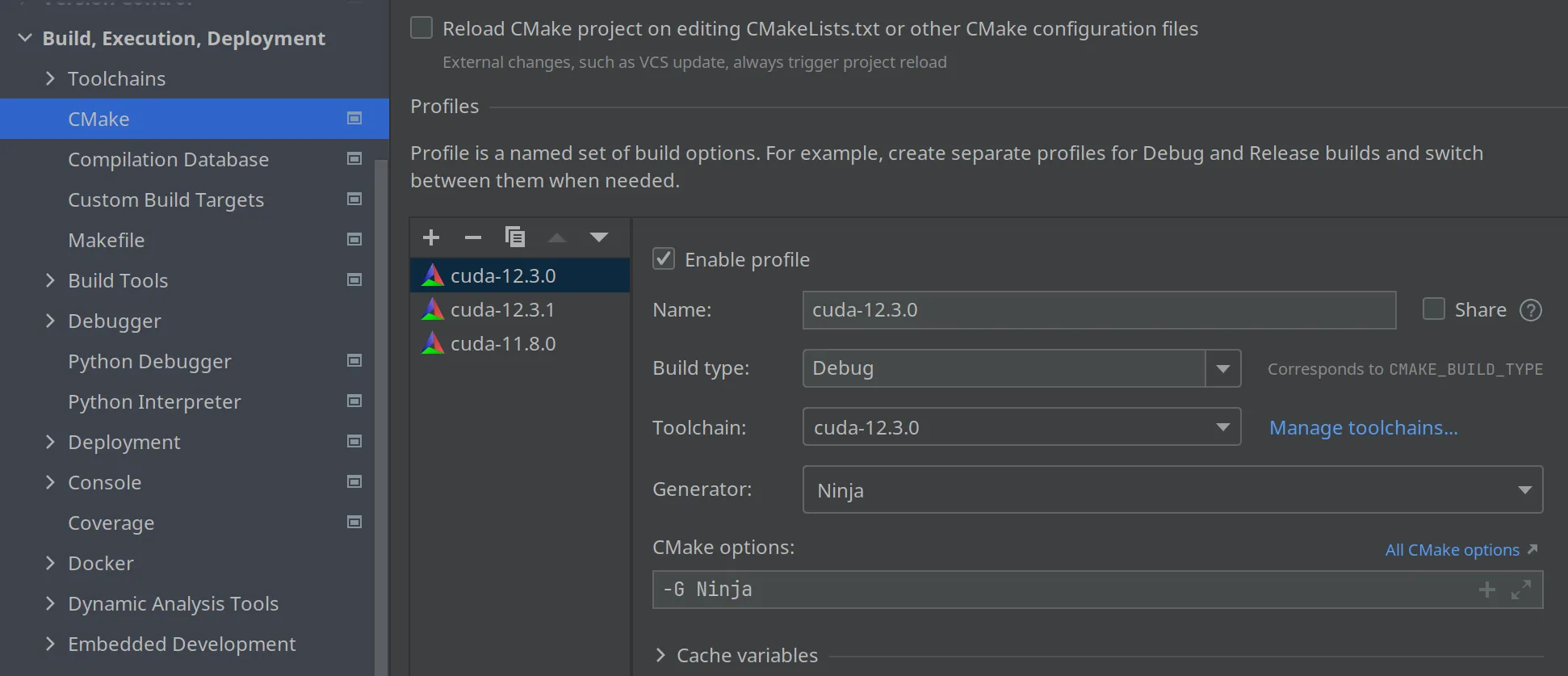The width and height of the screenshot is (1568, 676).
Task: Click project-level icon next to Compilation Database
Action: [x=354, y=159]
